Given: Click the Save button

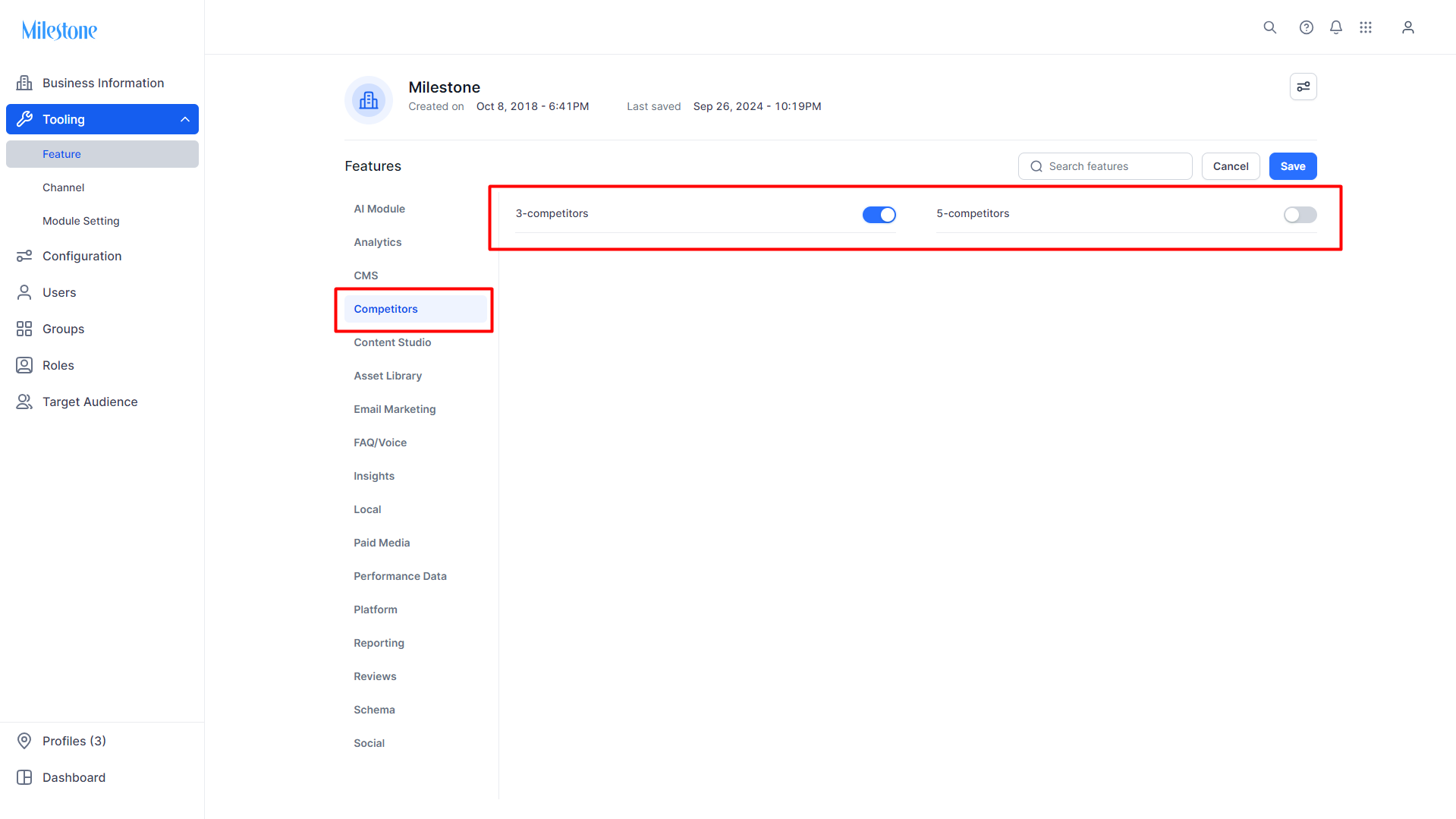Looking at the screenshot, I should [1293, 166].
